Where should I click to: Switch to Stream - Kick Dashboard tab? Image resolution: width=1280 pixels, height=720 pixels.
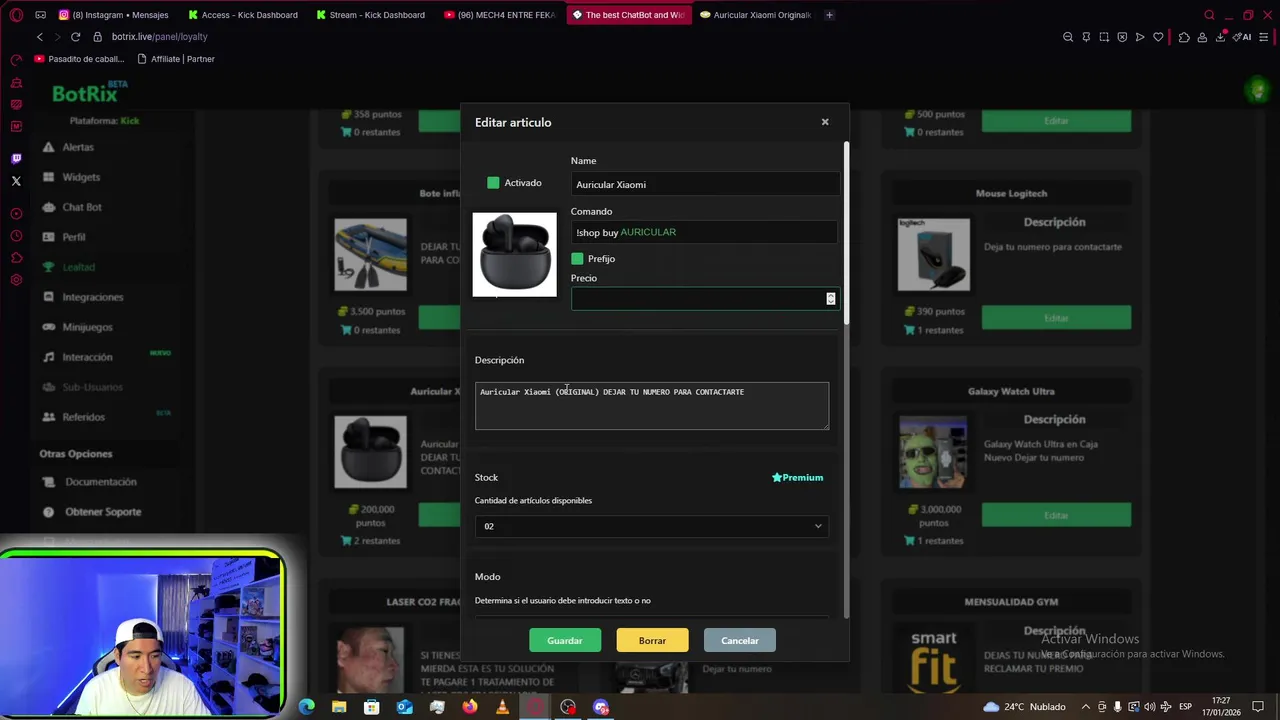(371, 15)
